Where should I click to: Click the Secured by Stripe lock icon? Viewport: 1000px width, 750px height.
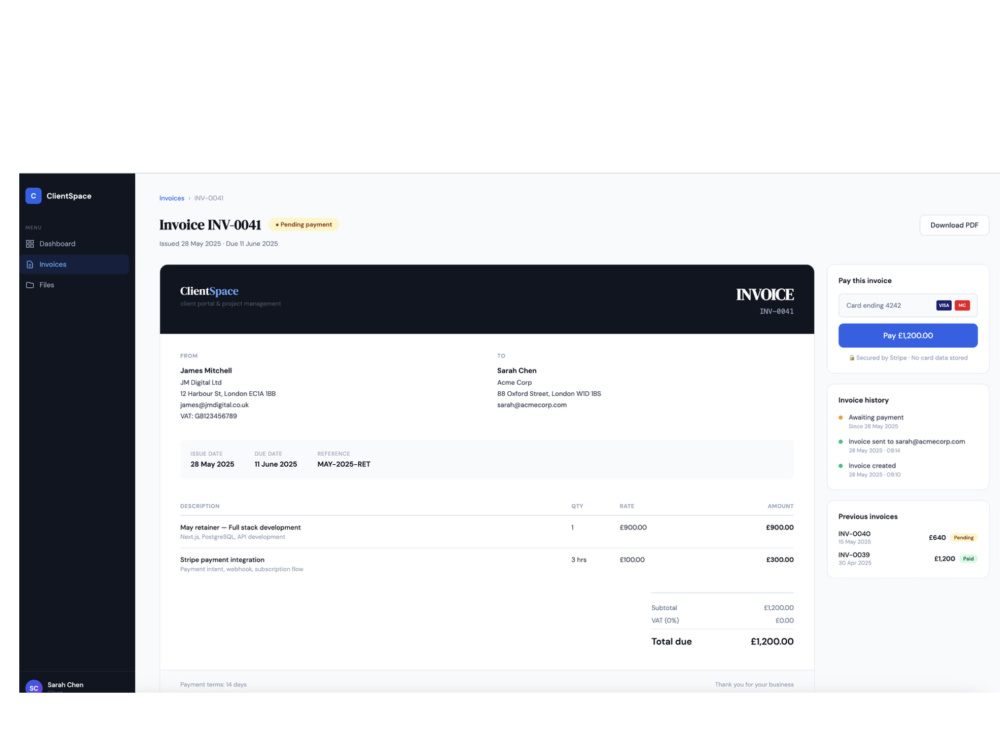851,358
